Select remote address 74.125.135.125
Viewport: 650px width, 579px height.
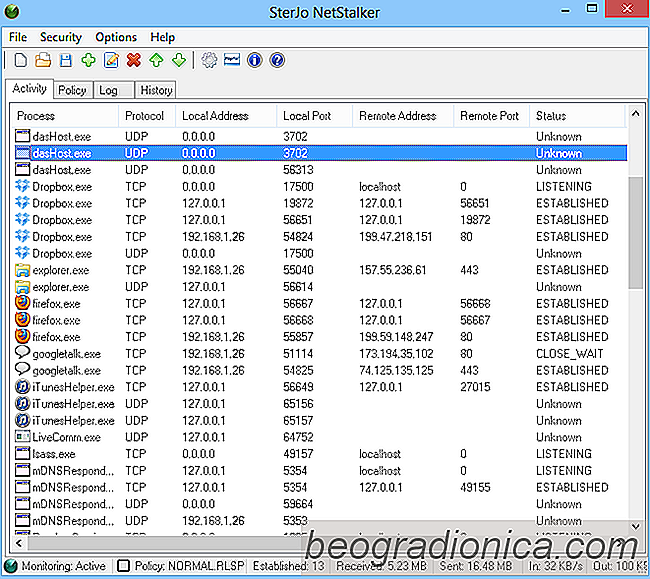pos(396,370)
